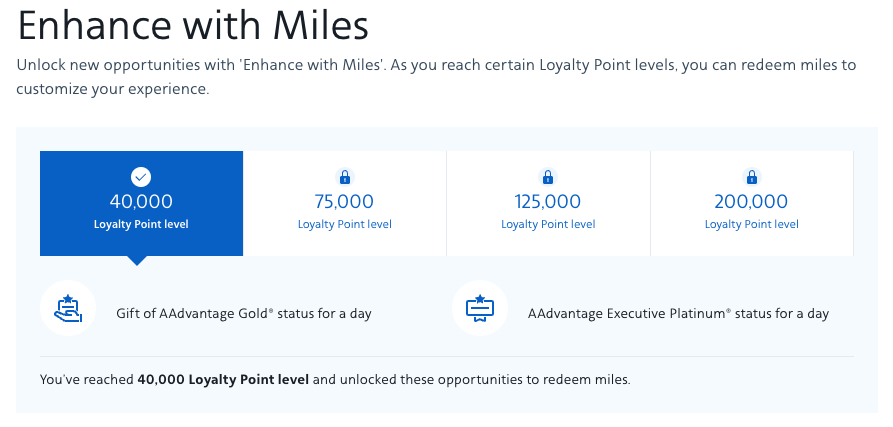893x427 pixels.
Task: Select the 40,000 Loyalty Point tab
Action: 141,202
